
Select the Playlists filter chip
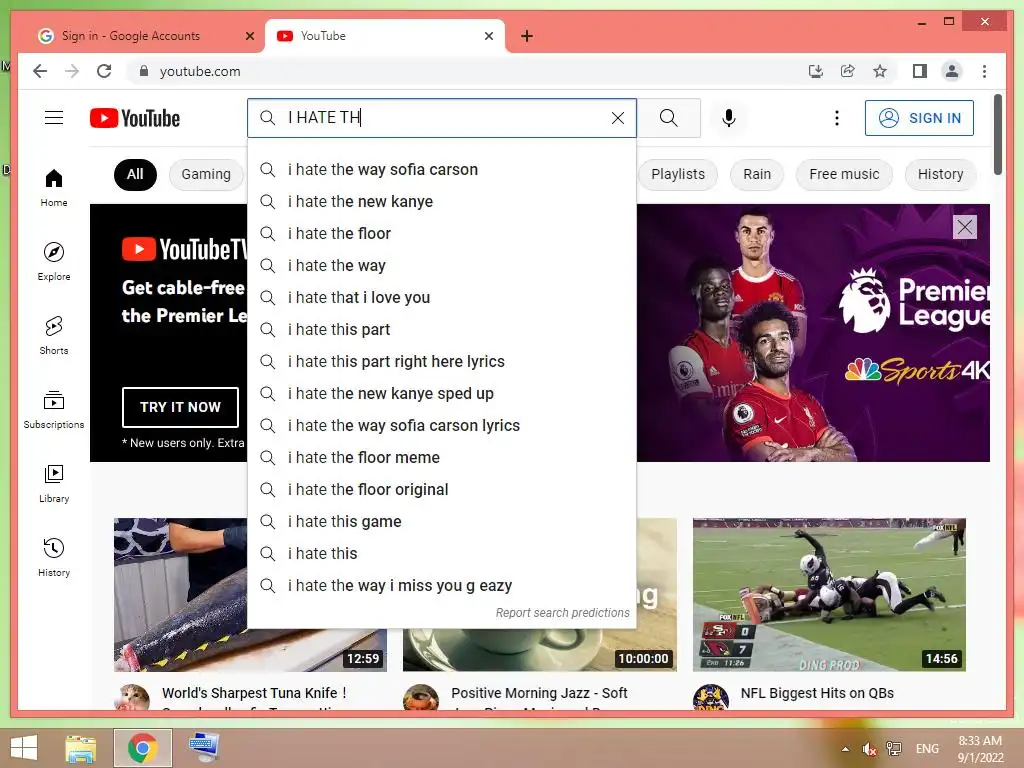(x=678, y=174)
